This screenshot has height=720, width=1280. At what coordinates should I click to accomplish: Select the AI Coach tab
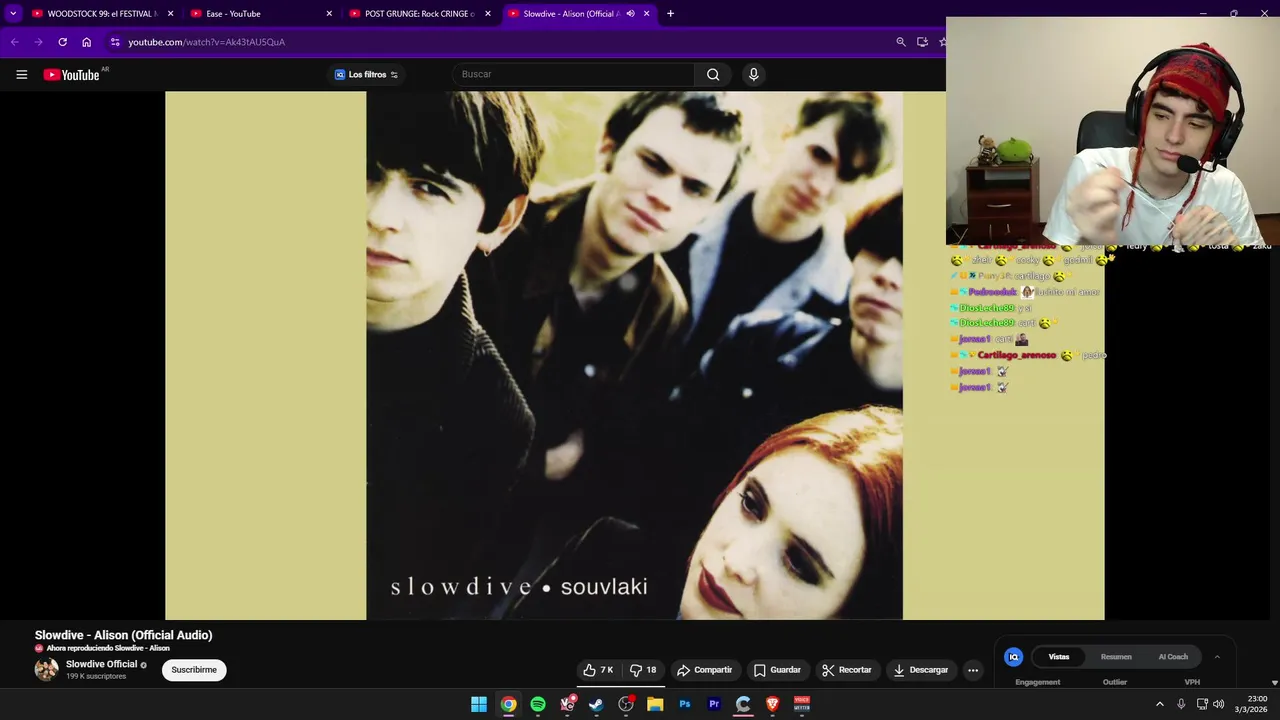click(x=1173, y=657)
